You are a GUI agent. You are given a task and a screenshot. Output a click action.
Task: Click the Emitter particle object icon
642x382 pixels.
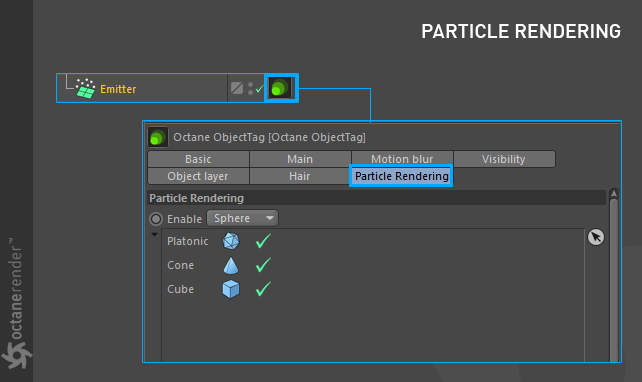pos(85,88)
